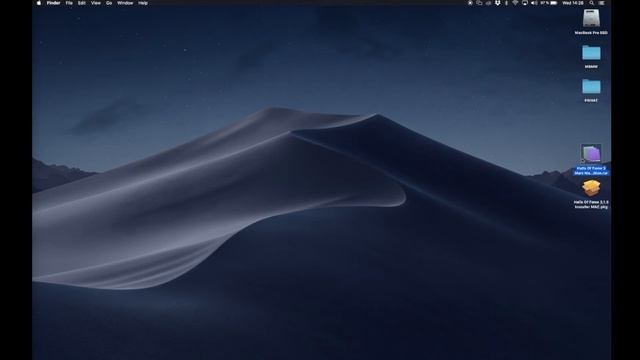Open the Apple menu

tap(39, 3)
